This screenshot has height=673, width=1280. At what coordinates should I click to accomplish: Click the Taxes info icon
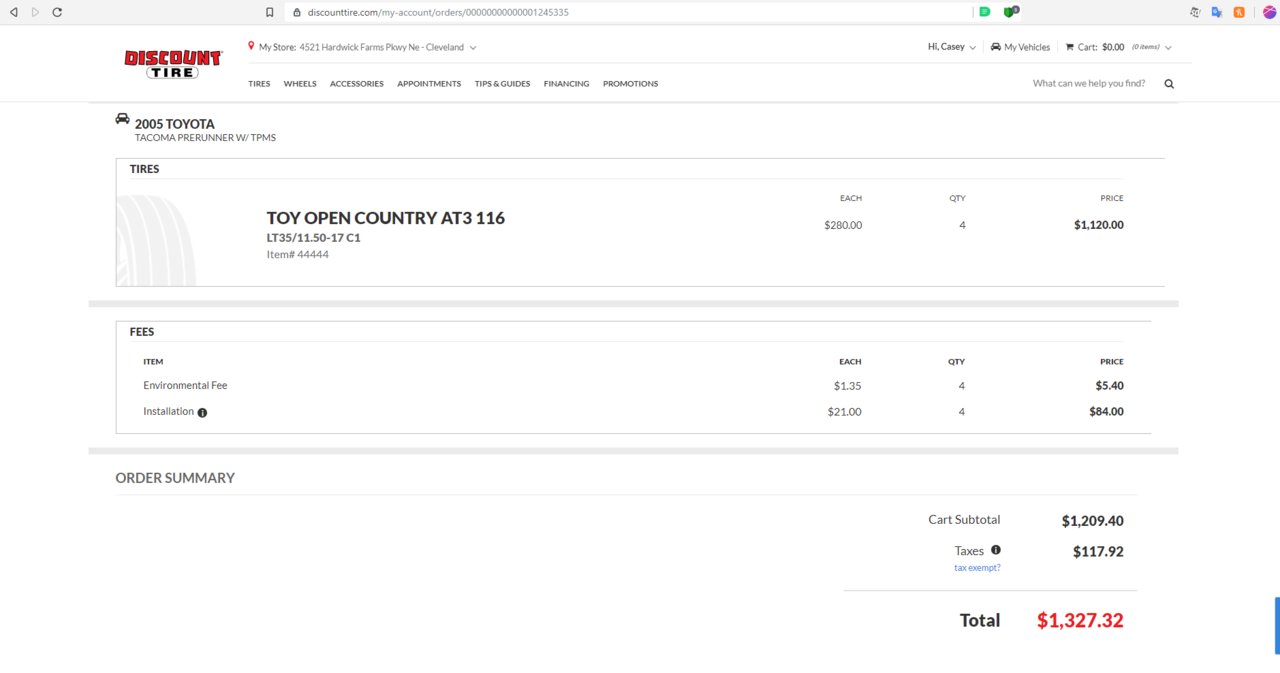coord(995,550)
